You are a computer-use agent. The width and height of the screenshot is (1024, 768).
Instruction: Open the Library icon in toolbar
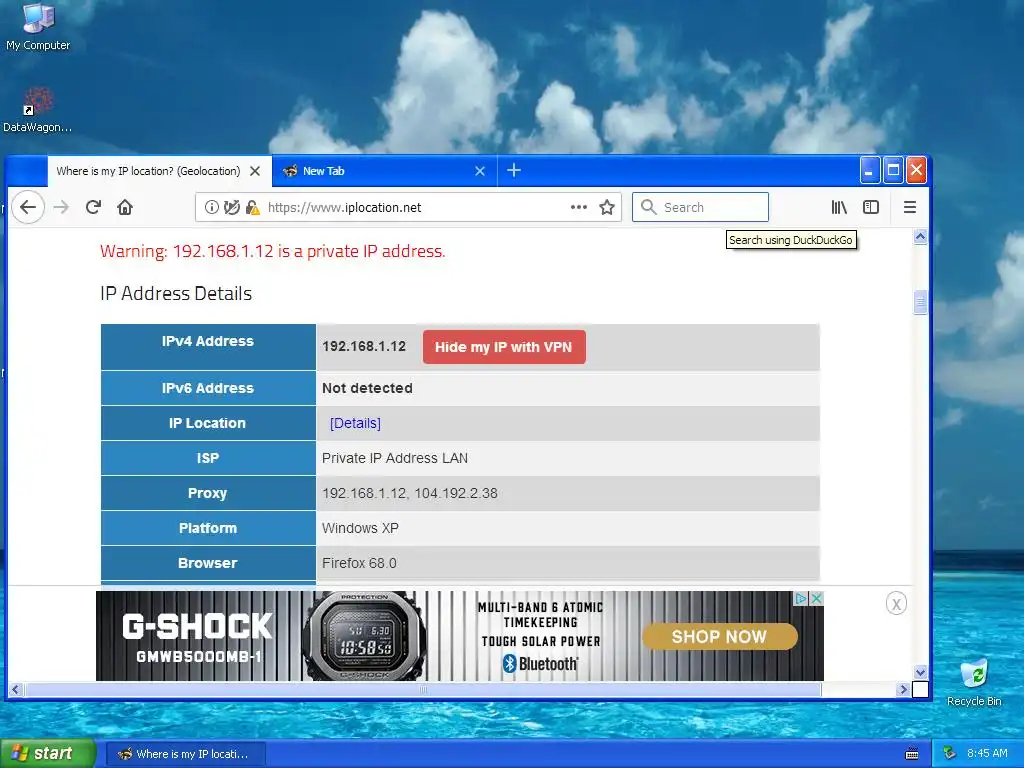839,207
